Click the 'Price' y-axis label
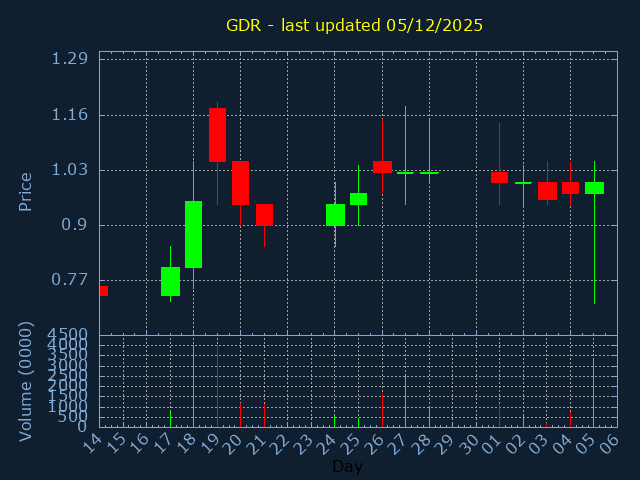This screenshot has height=480, width=640. (26, 190)
